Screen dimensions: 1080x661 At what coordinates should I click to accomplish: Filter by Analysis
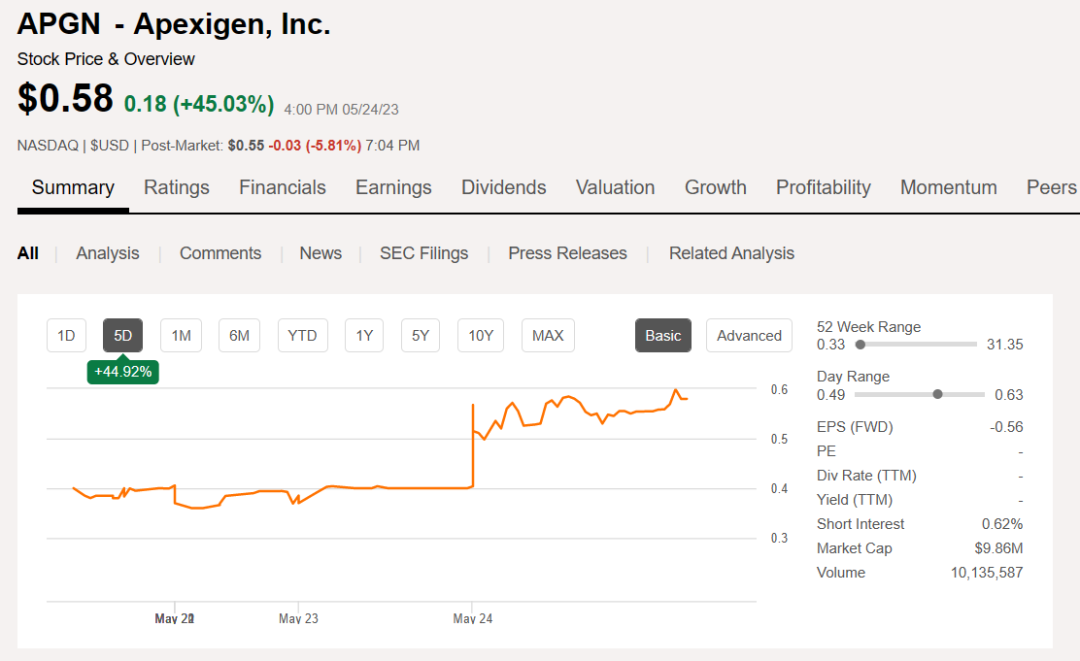(107, 253)
